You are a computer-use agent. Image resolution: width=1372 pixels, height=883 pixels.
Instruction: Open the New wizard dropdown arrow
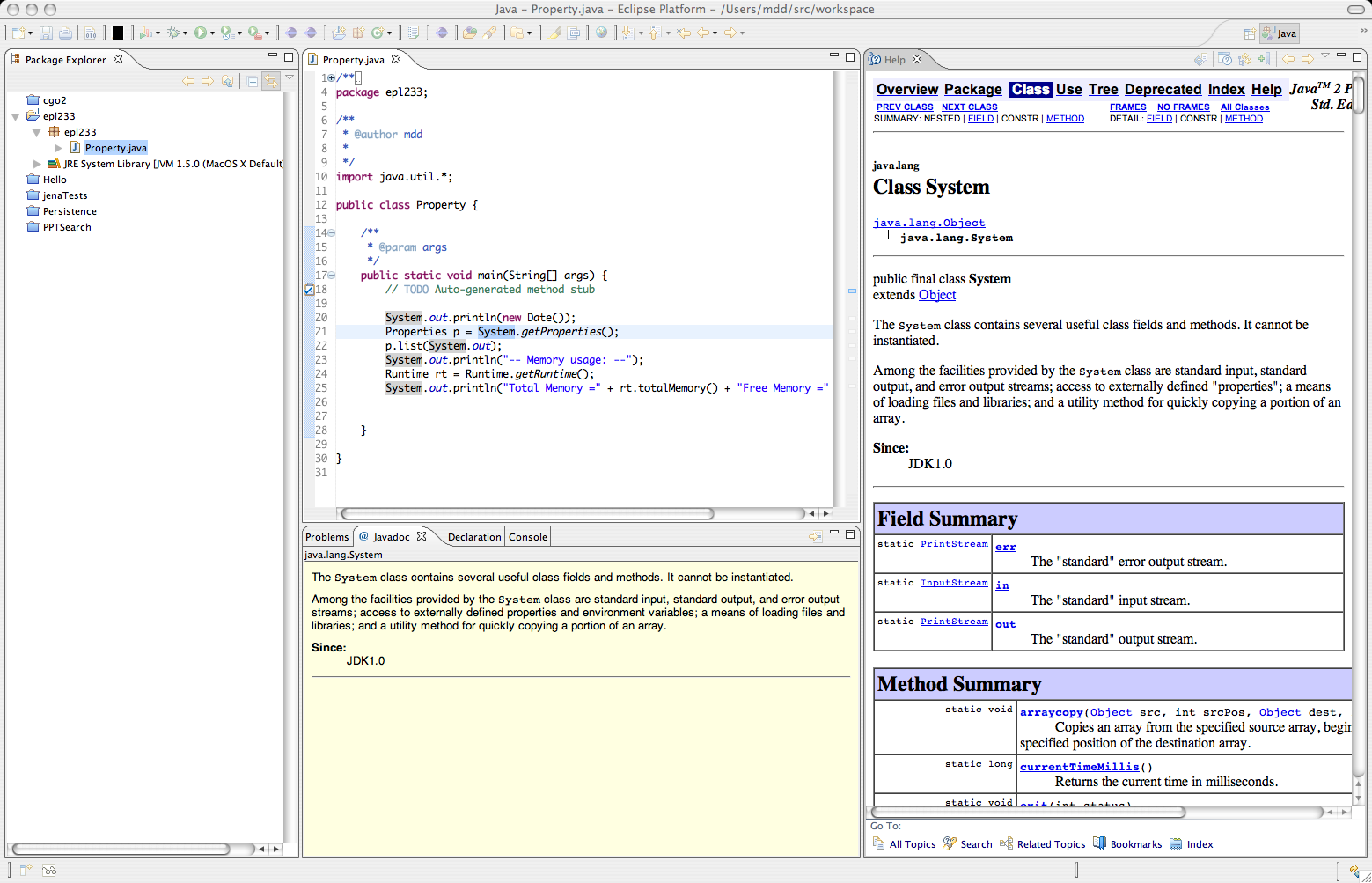click(30, 33)
